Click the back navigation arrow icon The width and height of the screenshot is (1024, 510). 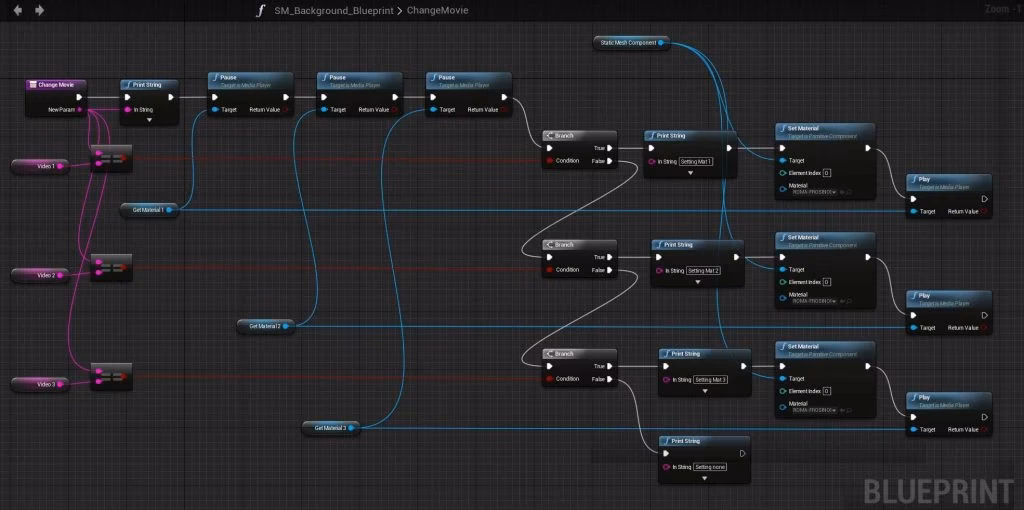18,10
